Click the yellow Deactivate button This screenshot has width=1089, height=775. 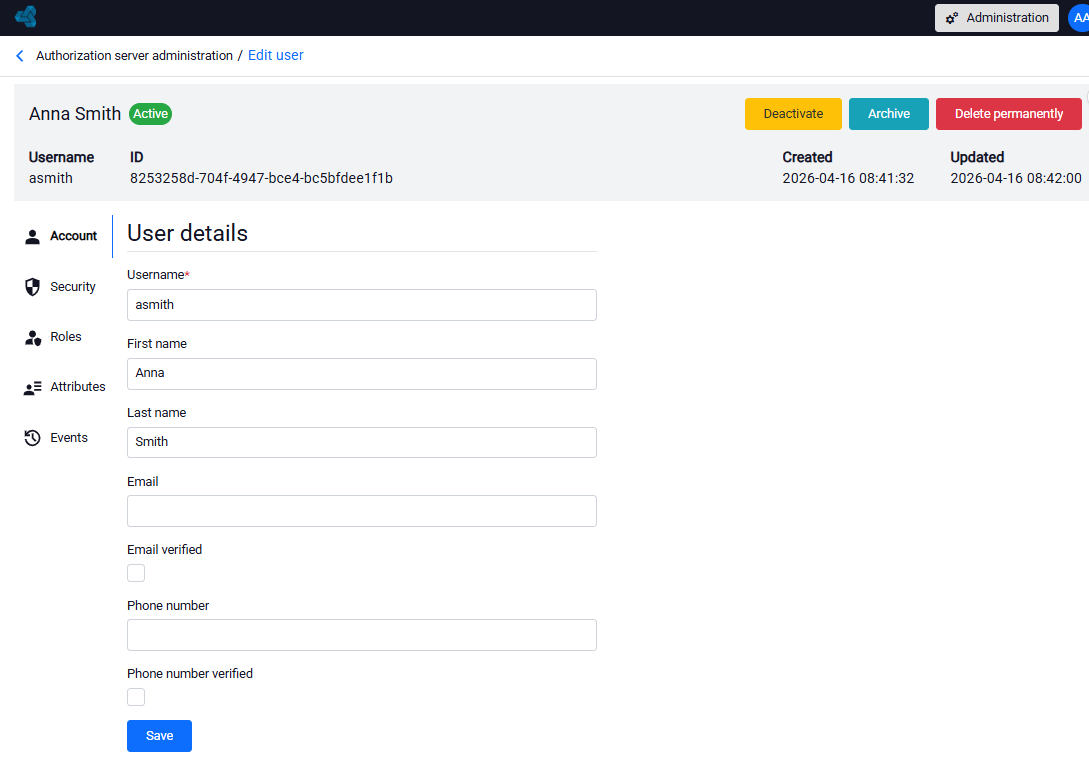coord(793,114)
